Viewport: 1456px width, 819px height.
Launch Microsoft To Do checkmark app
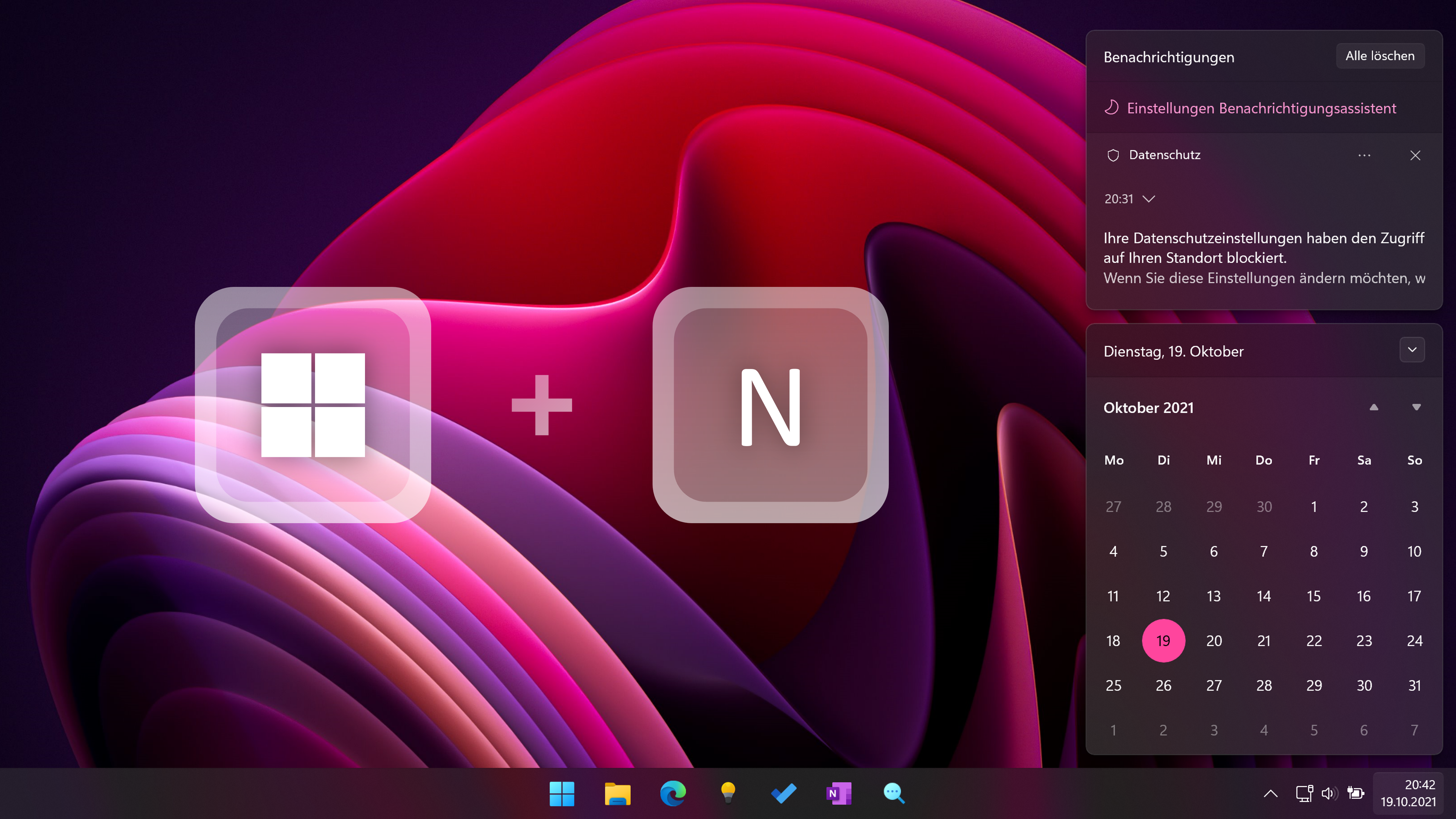coord(783,794)
